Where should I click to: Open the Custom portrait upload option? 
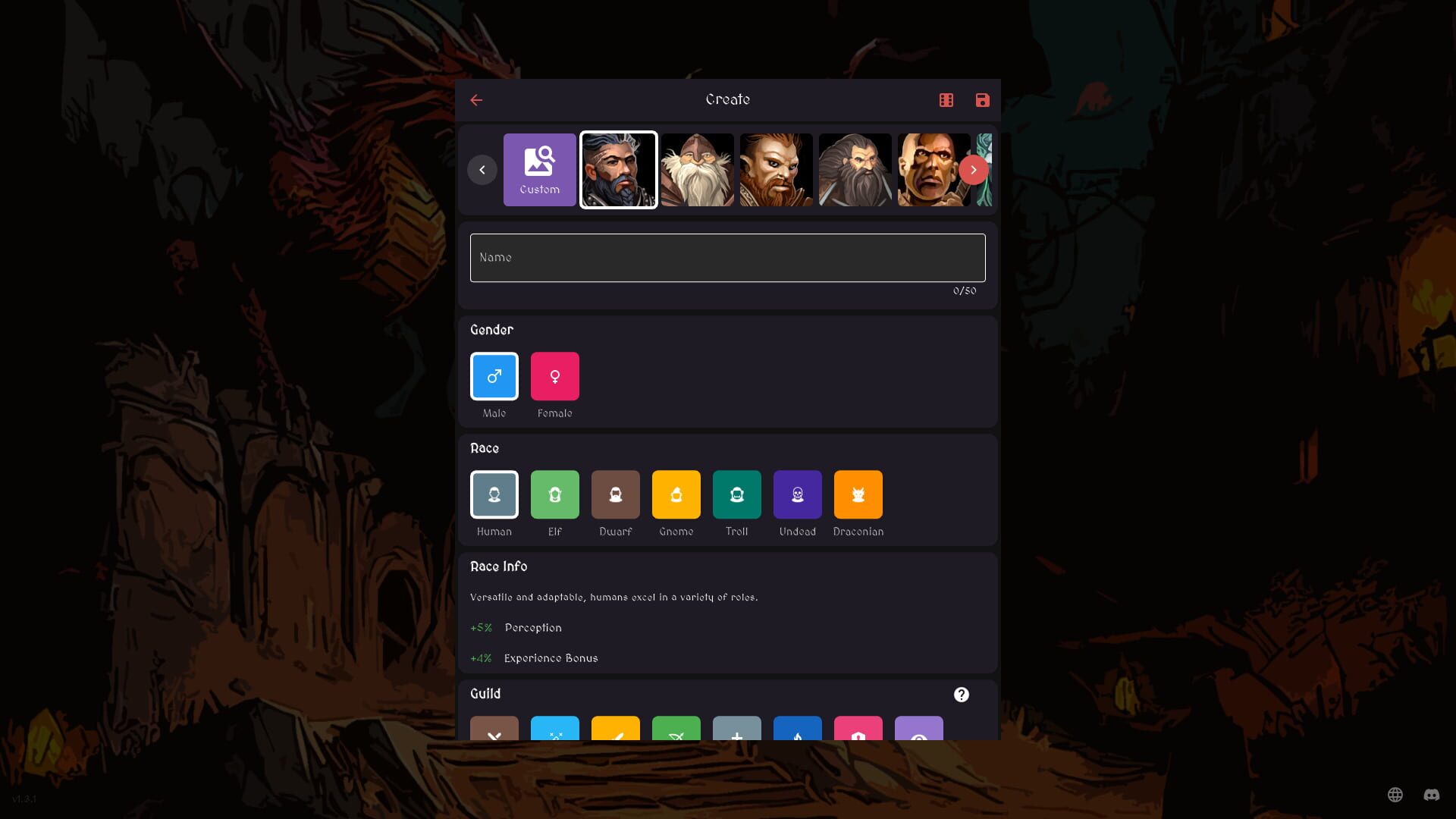tap(539, 169)
